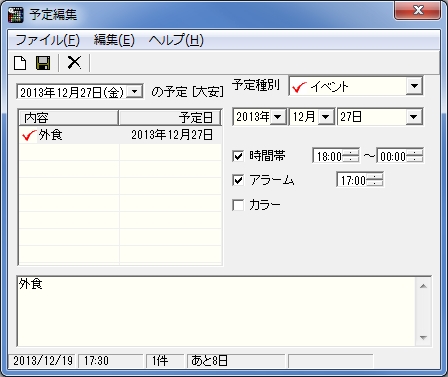Click the 2013年12月27日 cell in the list
Image resolution: width=448 pixels, height=377 pixels.
172,135
